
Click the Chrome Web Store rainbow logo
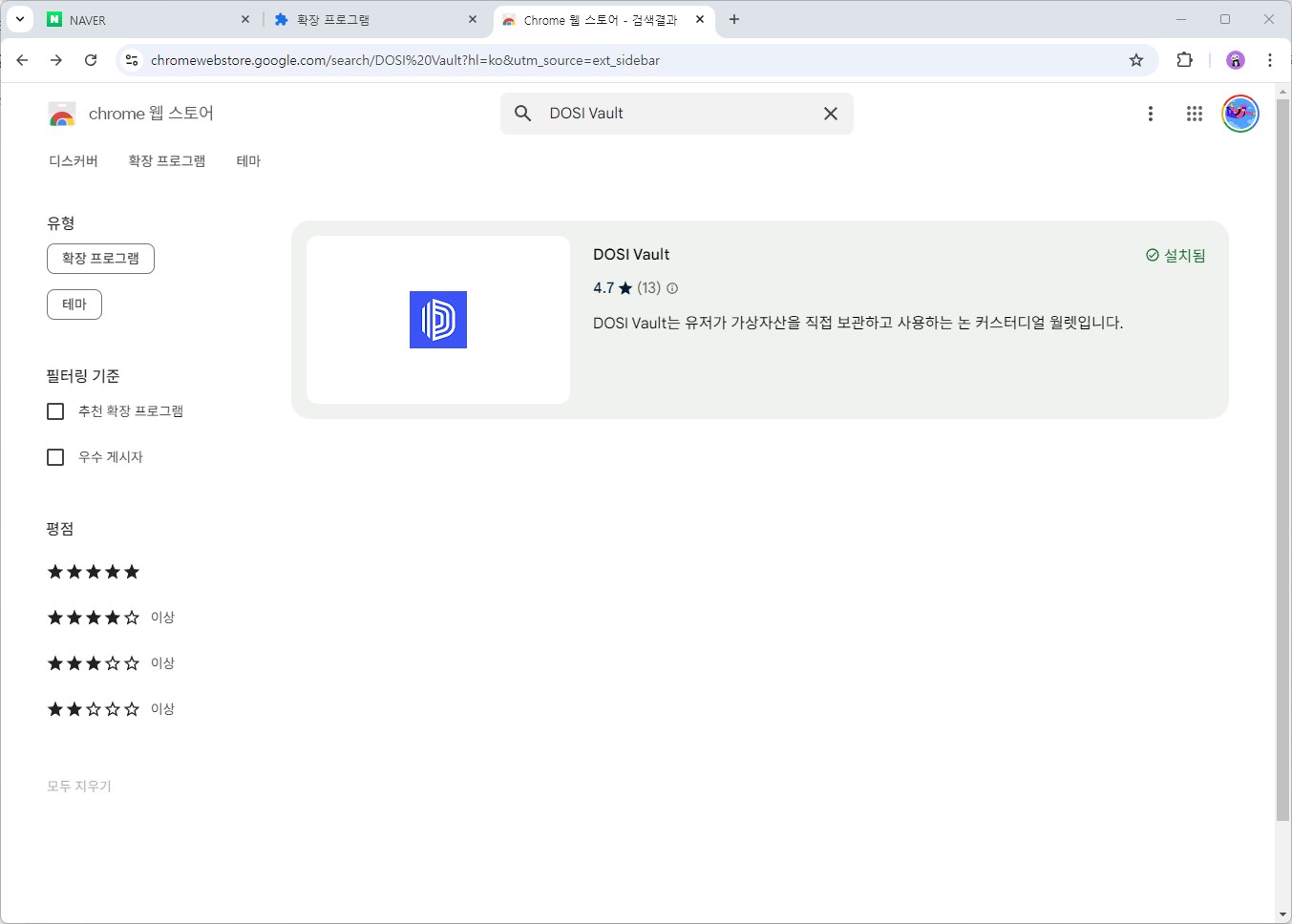tap(62, 115)
